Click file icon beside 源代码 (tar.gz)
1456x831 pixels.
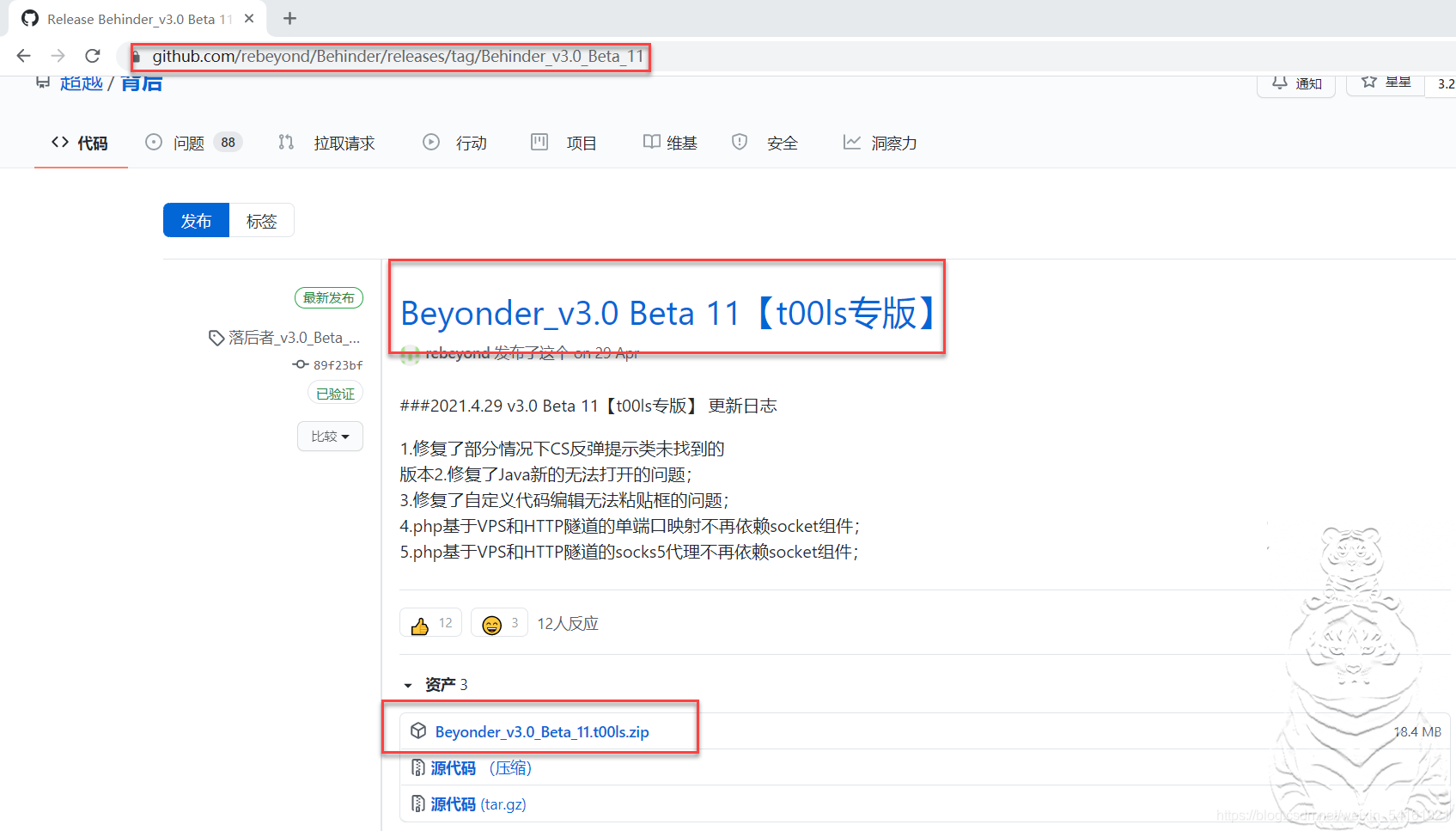(x=418, y=804)
